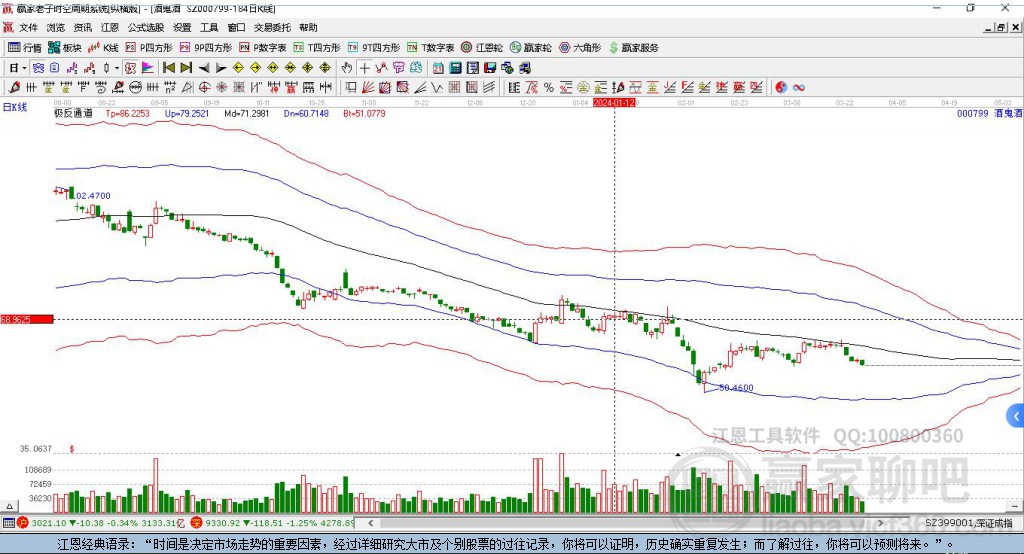
Task: Expand the candlestick style dropdown arrow
Action: [117, 68]
